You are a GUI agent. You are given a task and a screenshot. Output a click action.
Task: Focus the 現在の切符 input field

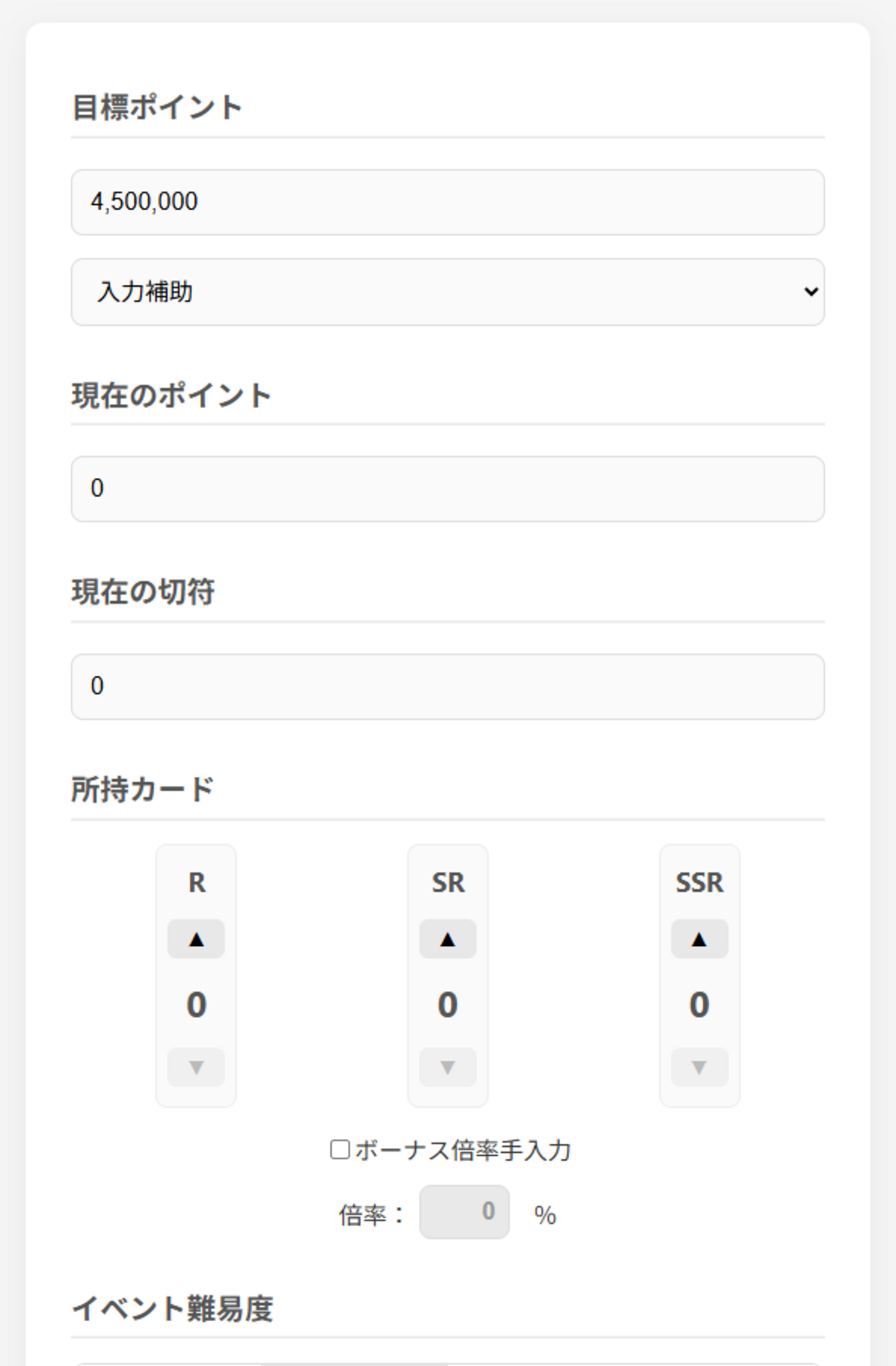[x=448, y=687]
